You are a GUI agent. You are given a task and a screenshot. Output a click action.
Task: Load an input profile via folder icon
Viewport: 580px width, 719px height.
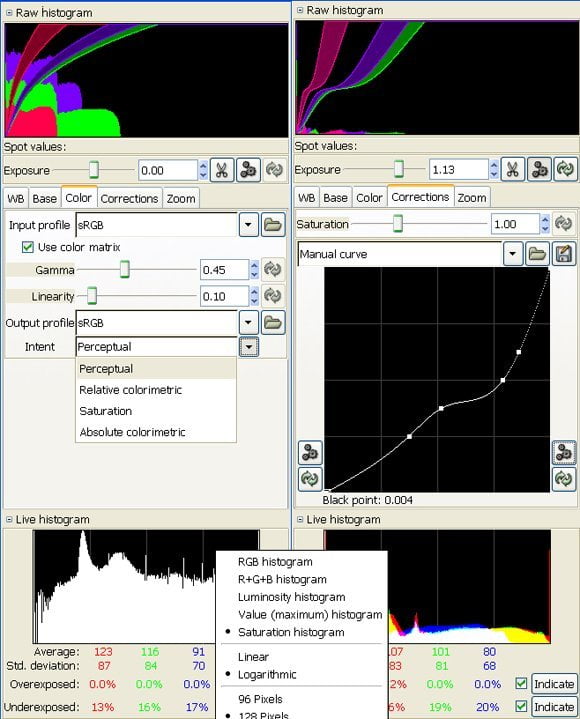[273, 225]
